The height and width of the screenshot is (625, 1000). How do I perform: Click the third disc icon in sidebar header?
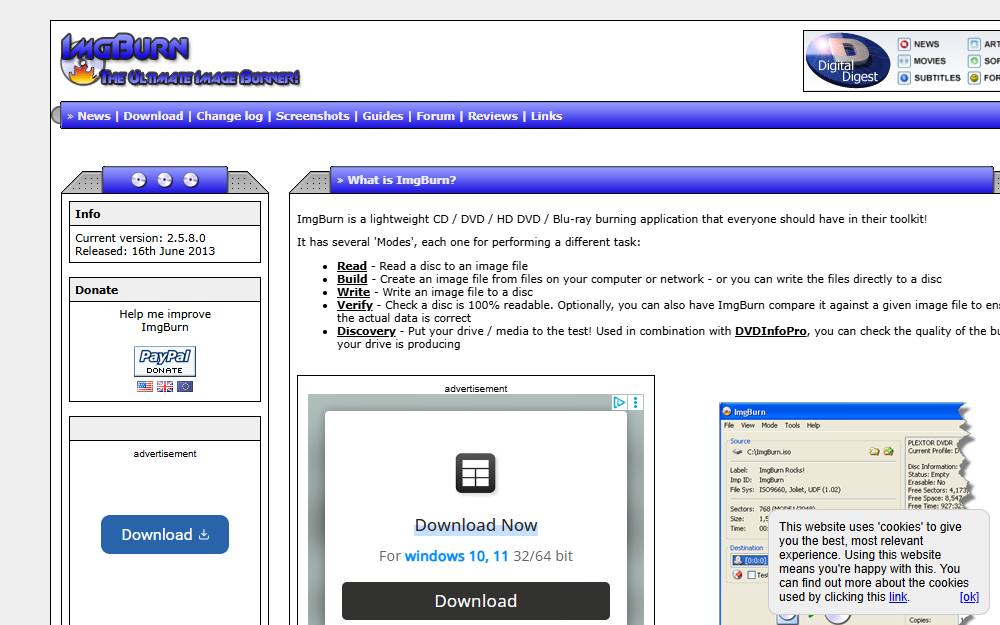coord(191,180)
